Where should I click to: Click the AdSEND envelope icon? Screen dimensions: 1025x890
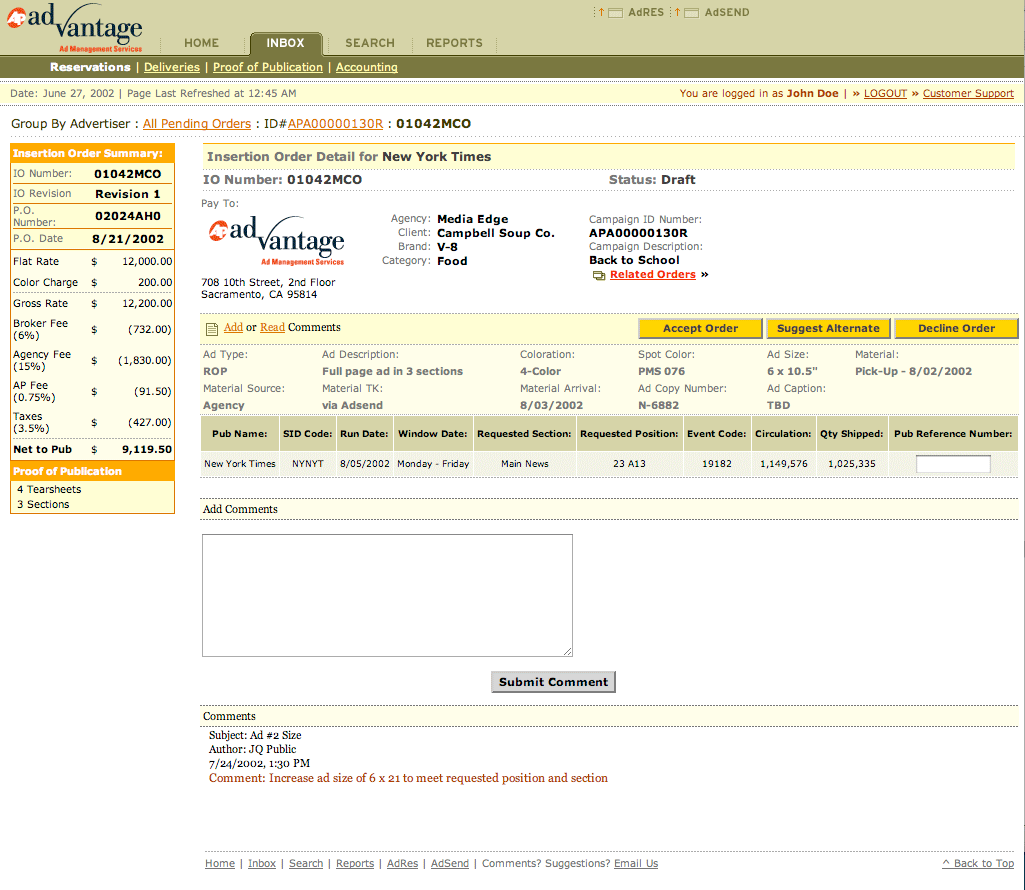click(x=691, y=12)
